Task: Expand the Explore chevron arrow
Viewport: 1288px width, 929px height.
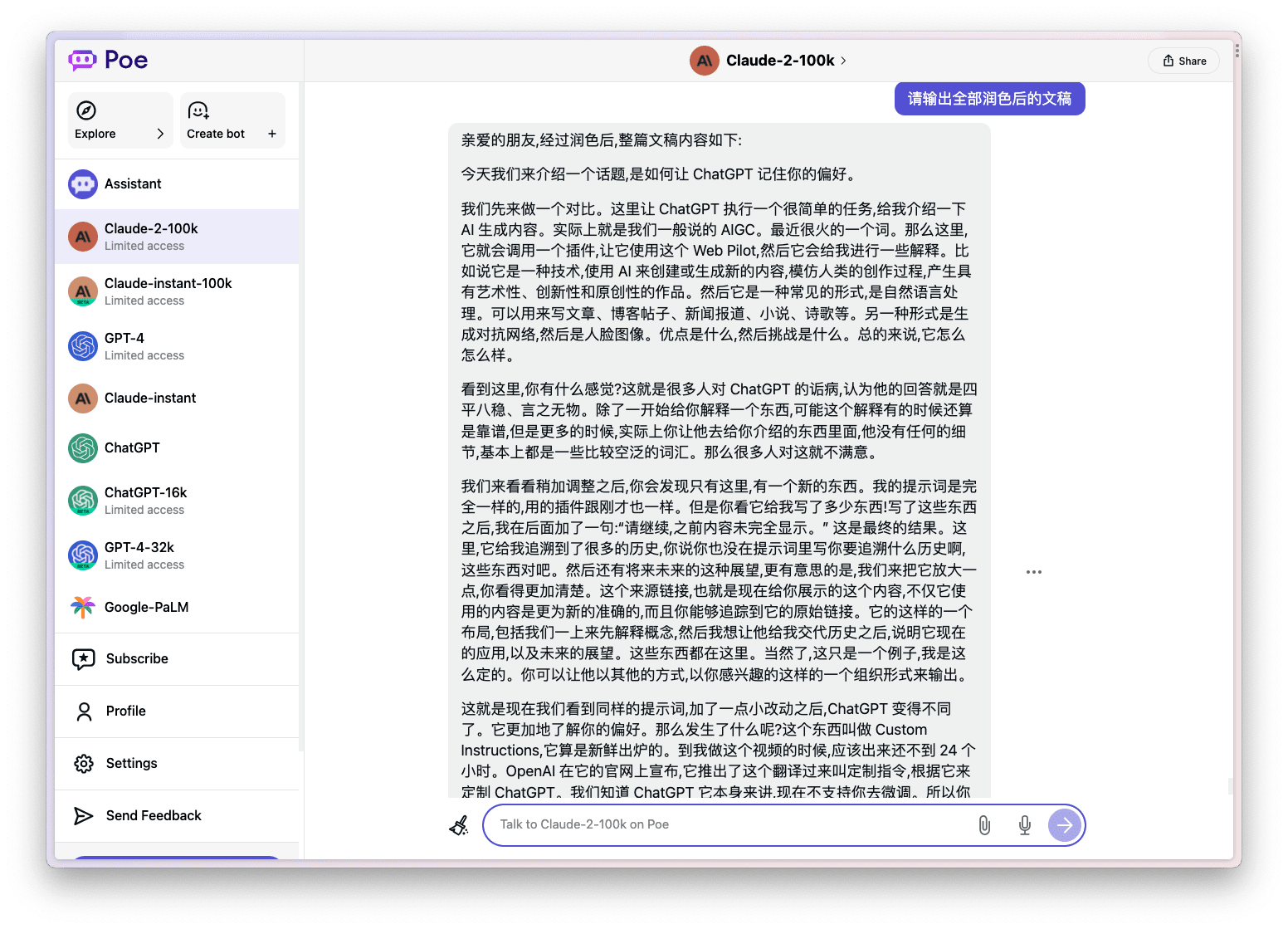Action: pos(160,134)
